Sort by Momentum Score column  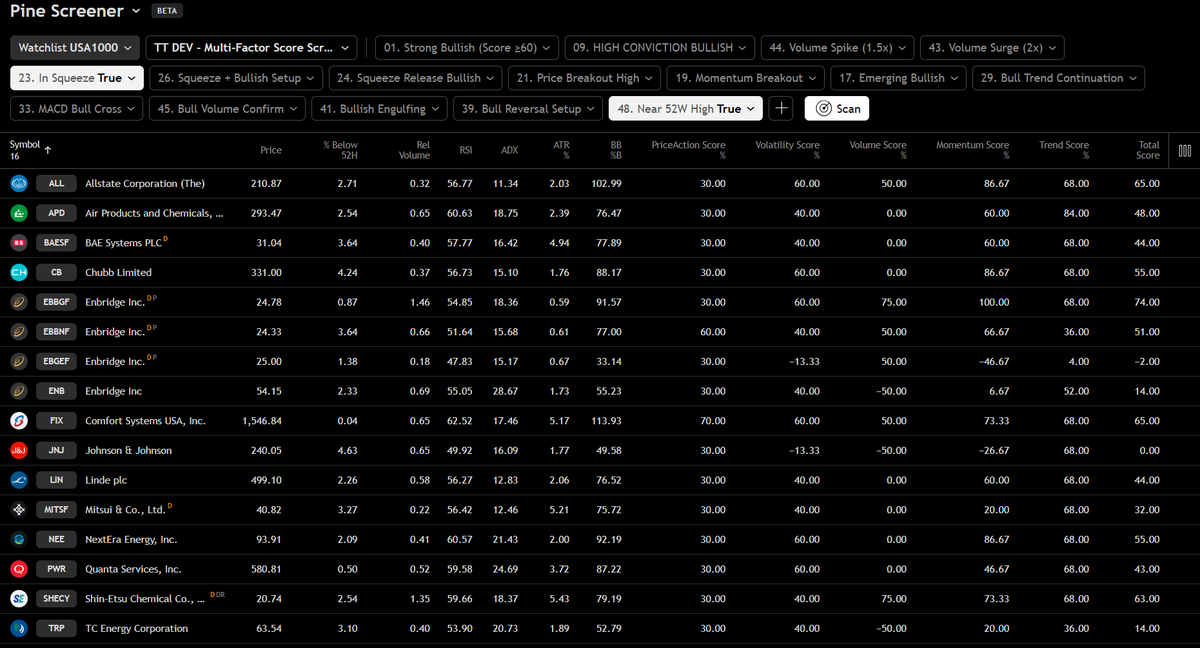tap(972, 150)
